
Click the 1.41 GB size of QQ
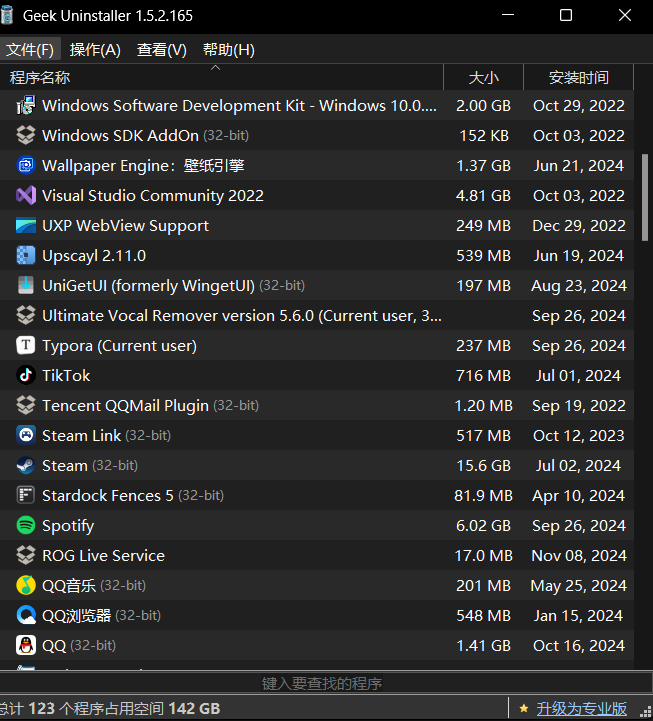click(x=483, y=645)
